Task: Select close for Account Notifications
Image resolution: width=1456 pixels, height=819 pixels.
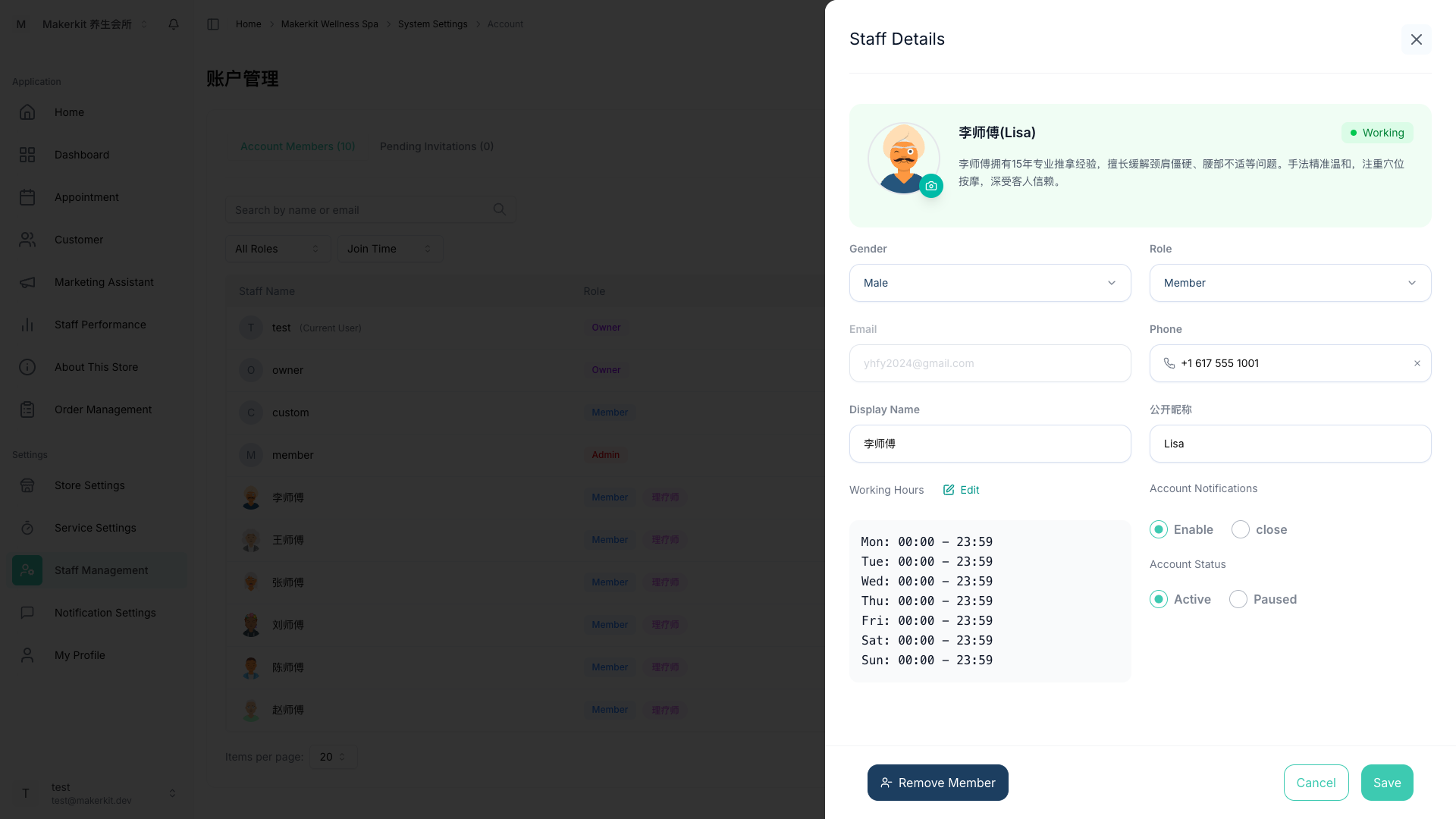Action: tap(1241, 529)
